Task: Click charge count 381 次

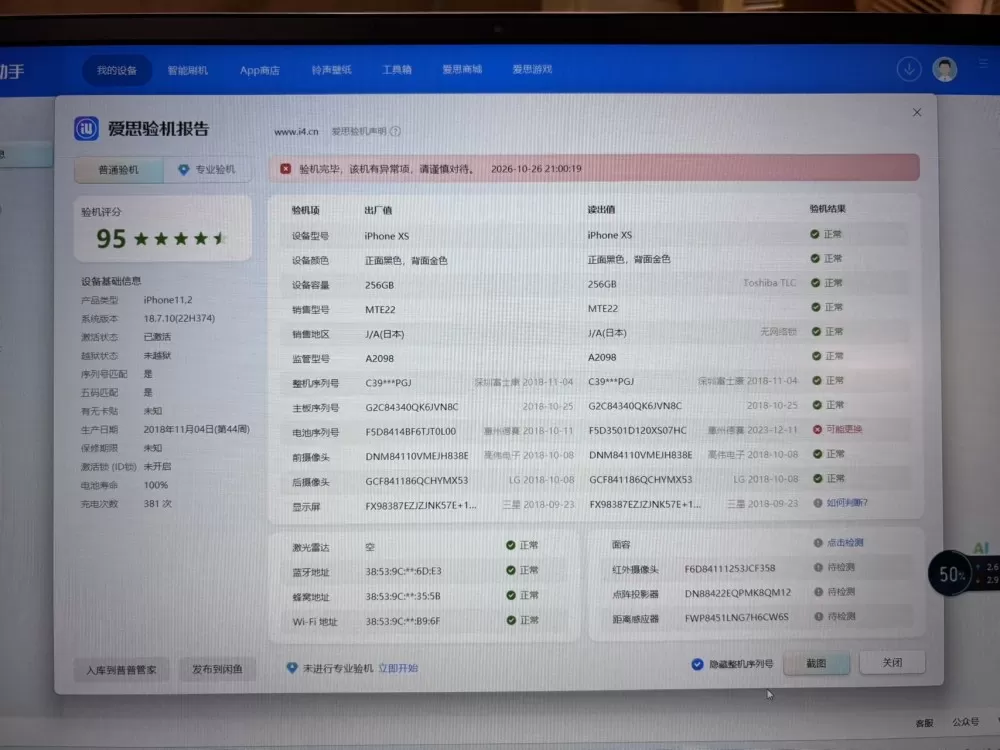Action: click(x=158, y=504)
